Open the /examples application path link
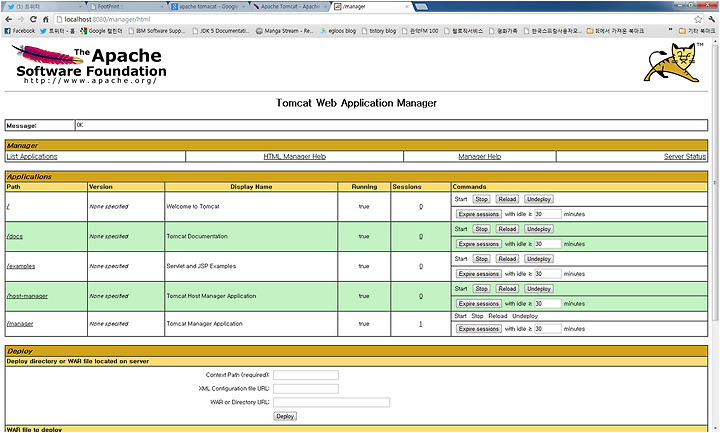This screenshot has height=433, width=720. click(x=21, y=266)
